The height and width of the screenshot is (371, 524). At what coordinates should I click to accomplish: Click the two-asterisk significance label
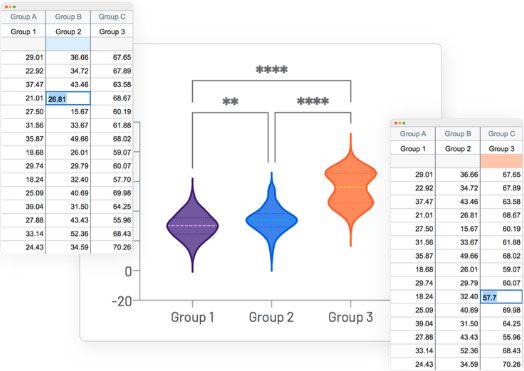230,101
